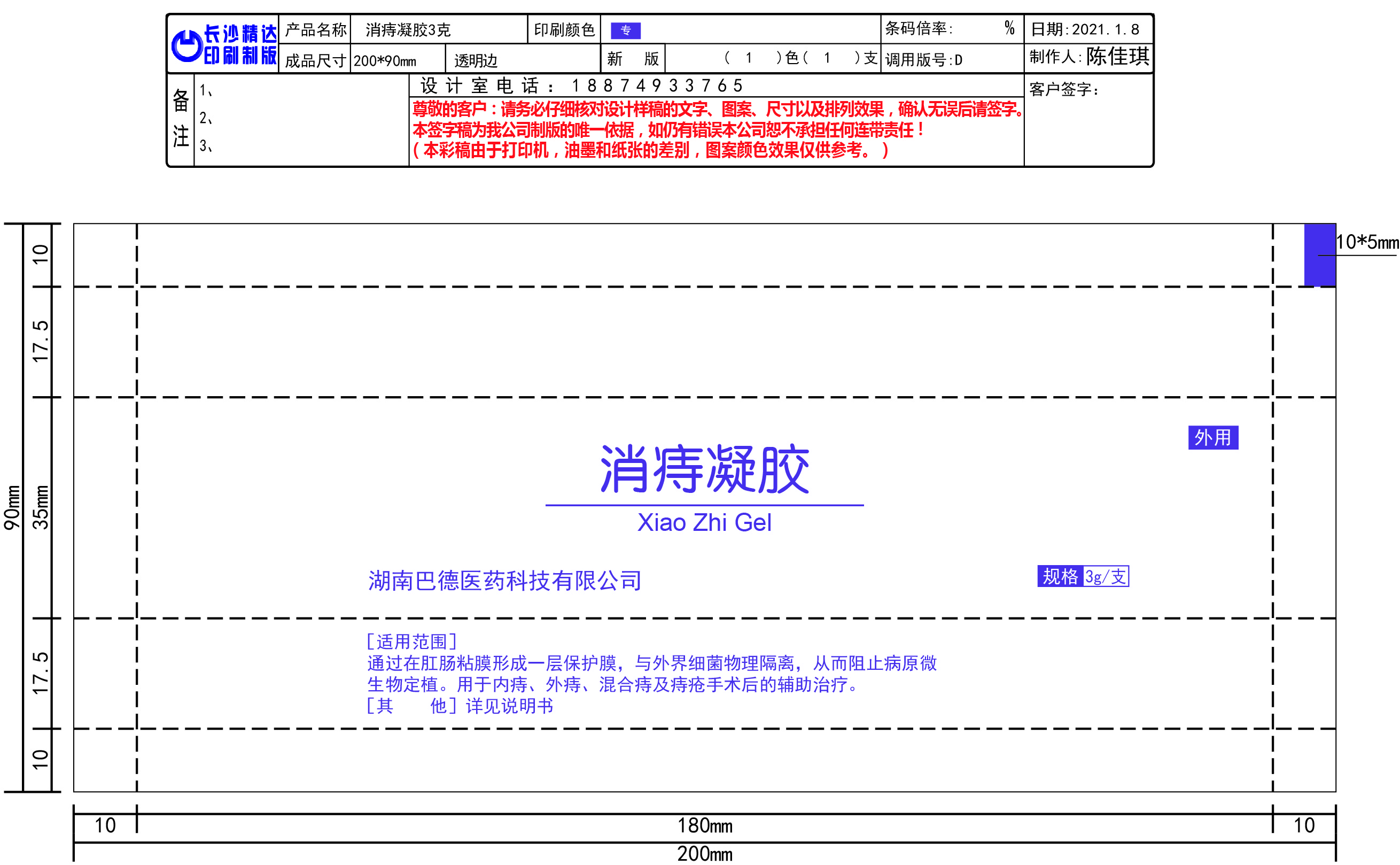Click the 10*5mm annotation text
The width and height of the screenshot is (1400, 865).
tap(1367, 242)
